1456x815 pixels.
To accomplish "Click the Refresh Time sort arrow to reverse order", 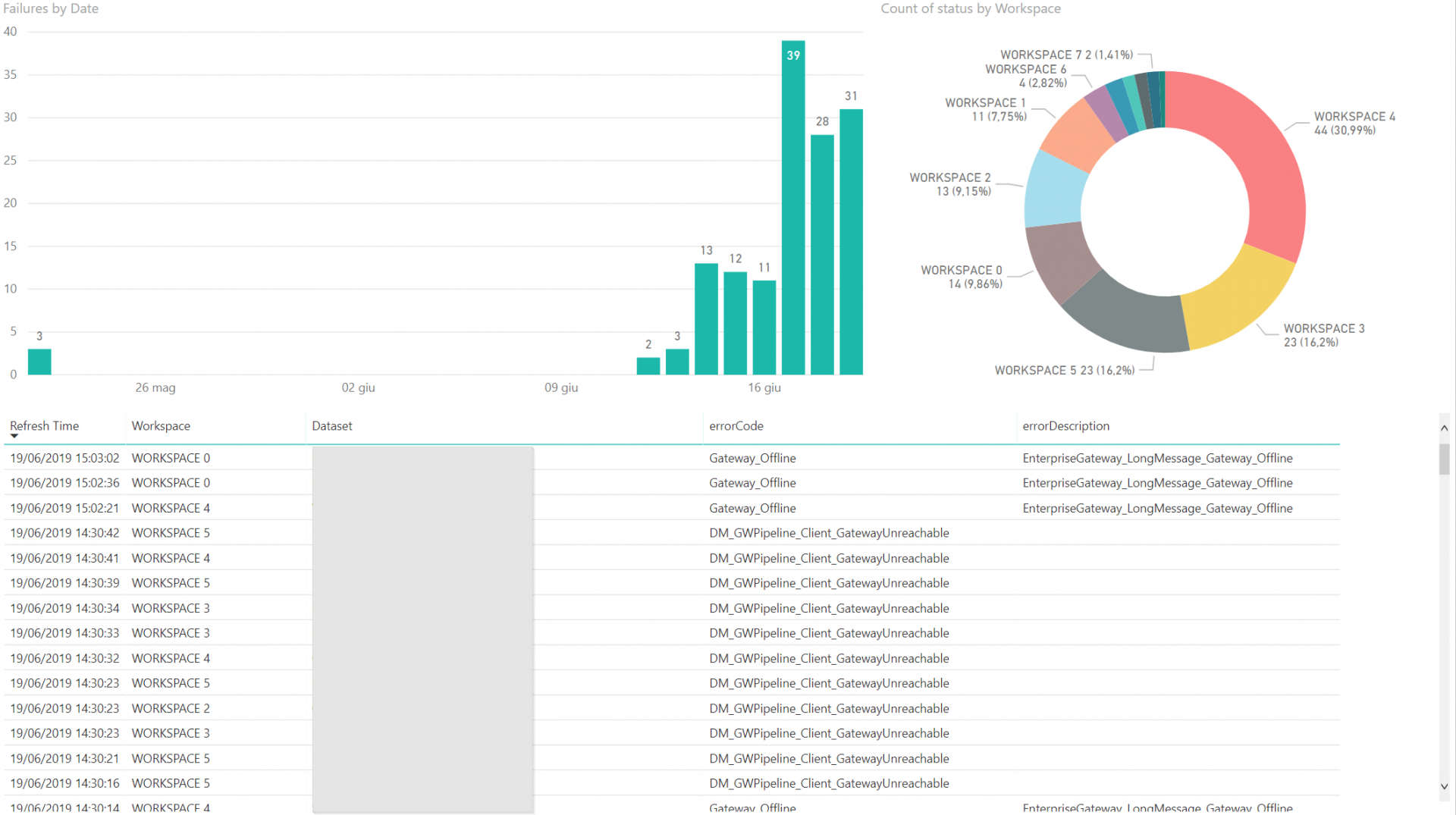I will (x=14, y=436).
